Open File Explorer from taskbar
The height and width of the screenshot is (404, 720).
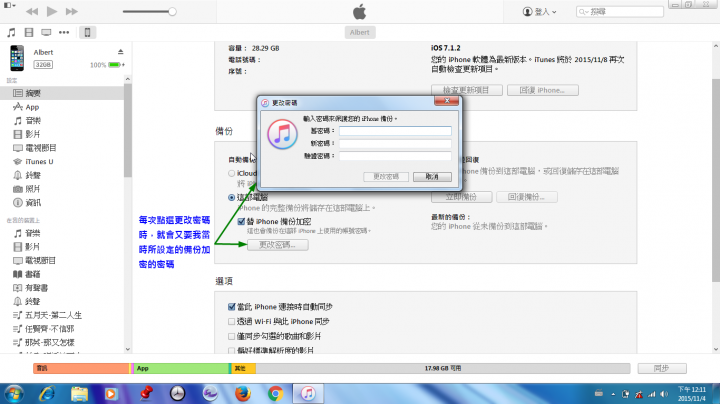tap(79, 394)
